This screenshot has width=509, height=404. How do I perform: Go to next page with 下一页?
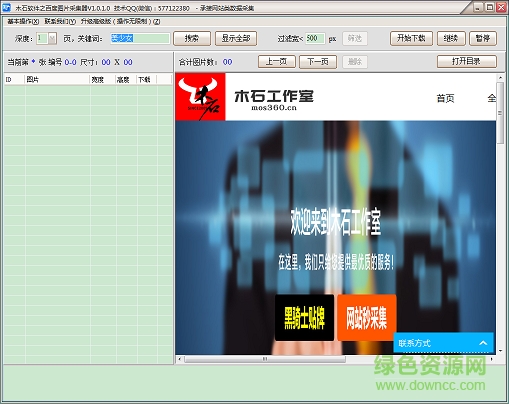318,62
